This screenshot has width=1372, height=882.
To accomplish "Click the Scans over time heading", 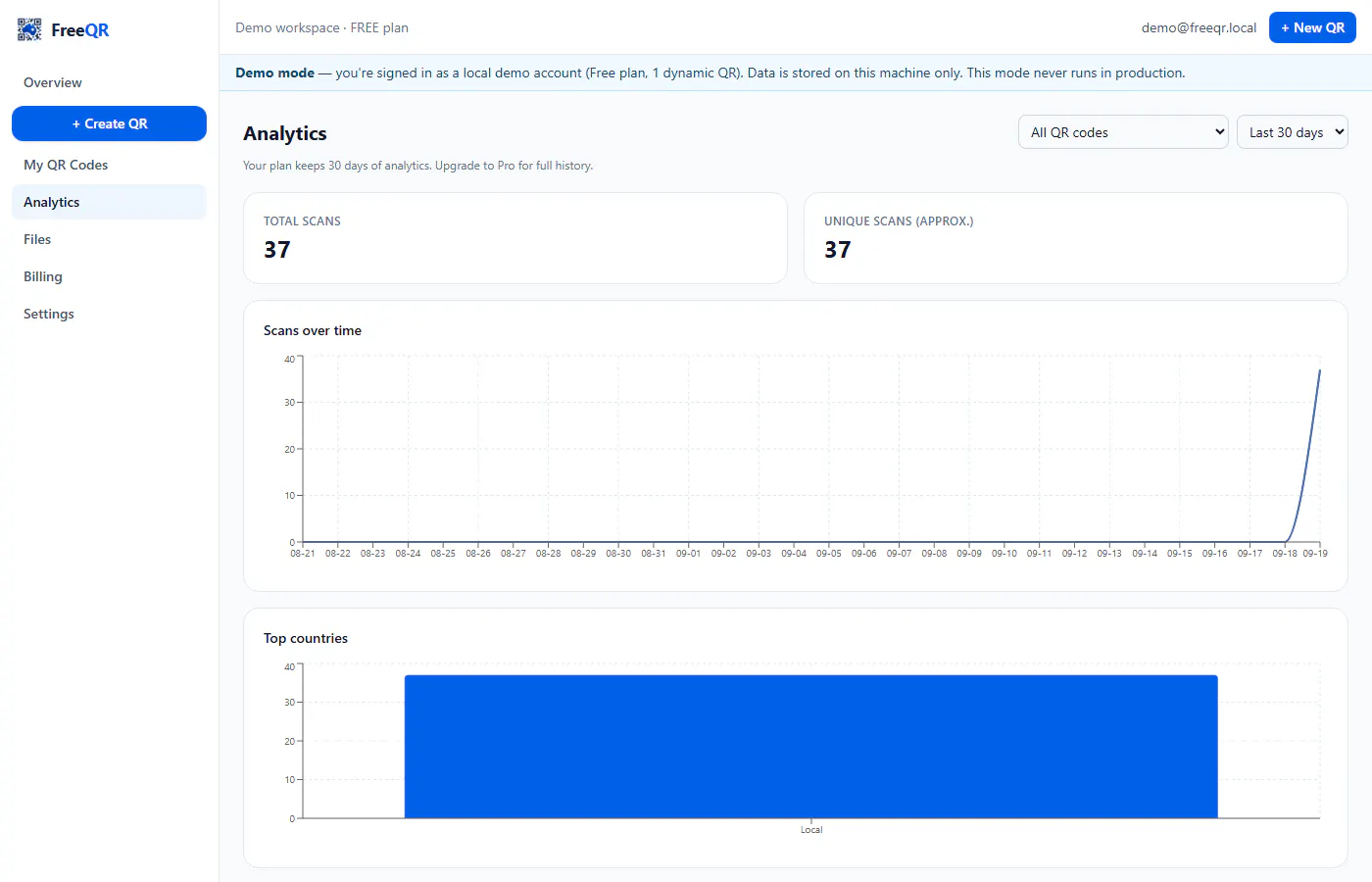I will pyautogui.click(x=313, y=330).
